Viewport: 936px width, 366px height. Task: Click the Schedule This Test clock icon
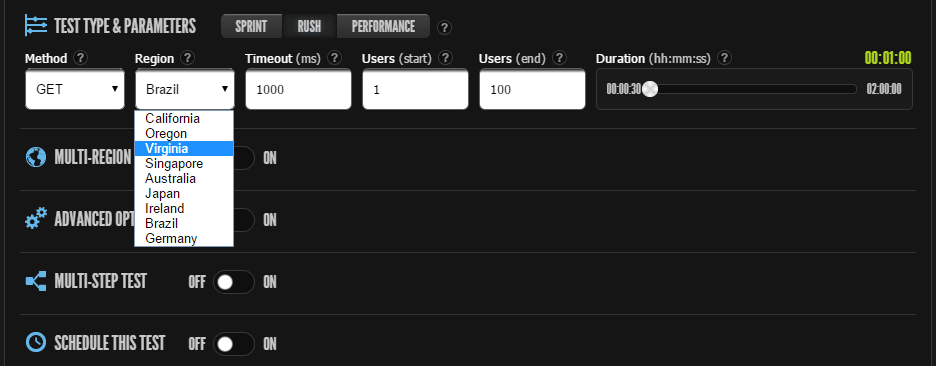36,343
